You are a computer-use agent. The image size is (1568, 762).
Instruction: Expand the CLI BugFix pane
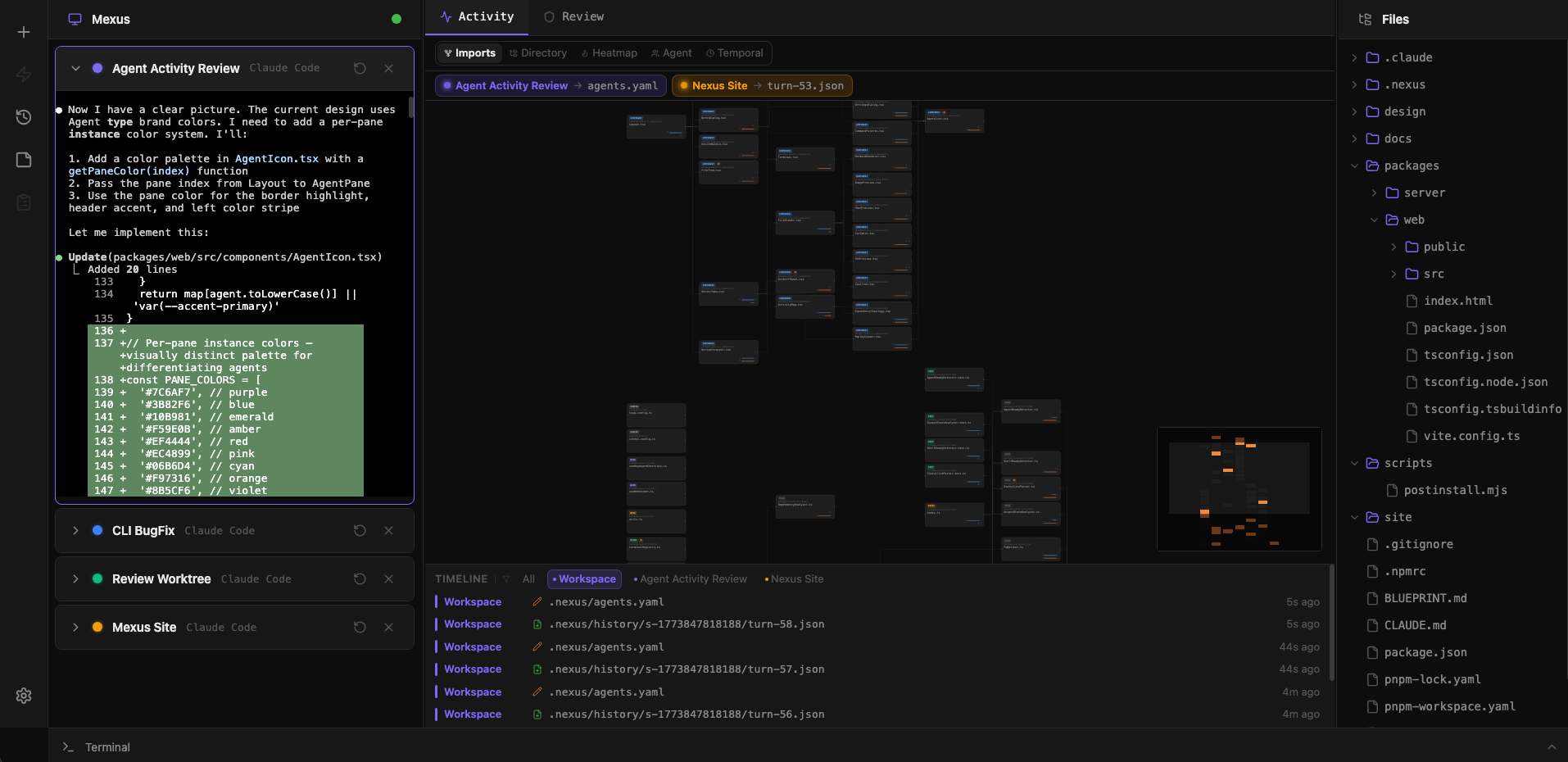coord(75,531)
